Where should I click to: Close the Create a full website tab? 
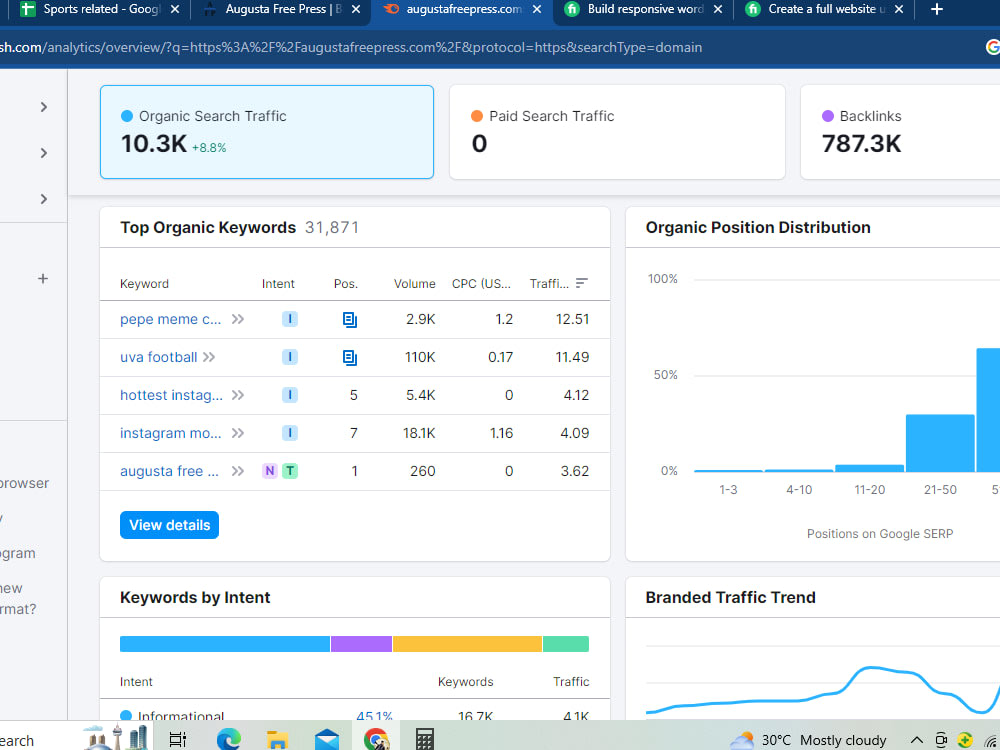(x=899, y=10)
